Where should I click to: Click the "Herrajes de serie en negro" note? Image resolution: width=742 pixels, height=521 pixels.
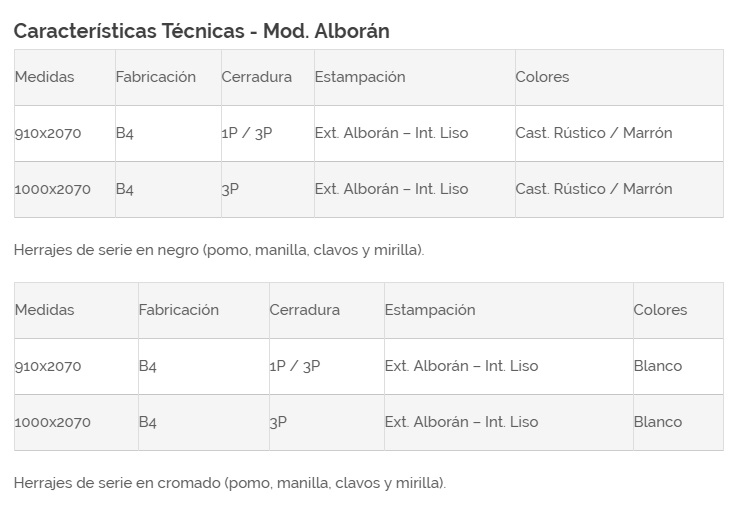(x=219, y=250)
